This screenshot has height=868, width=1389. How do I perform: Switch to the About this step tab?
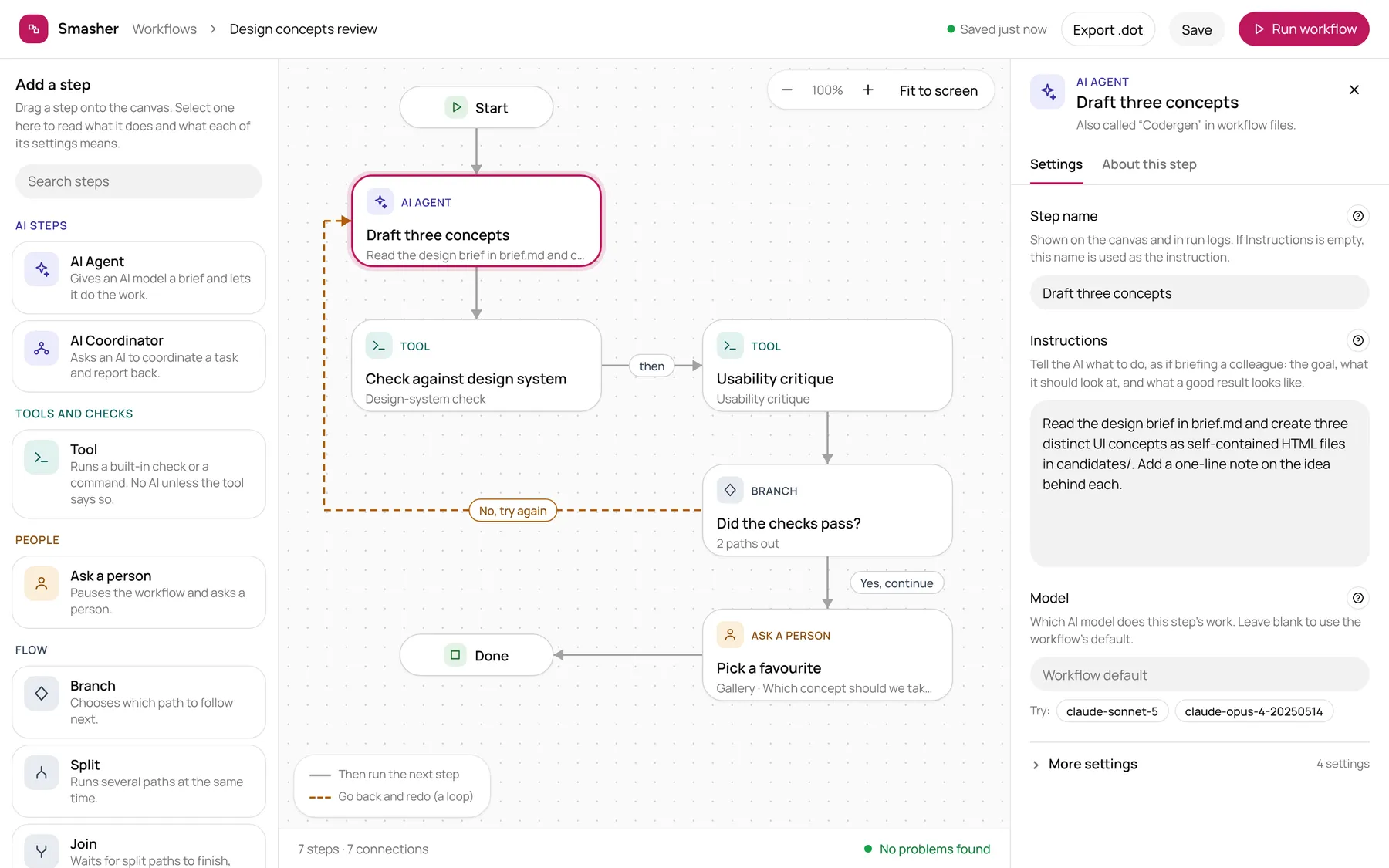coord(1149,164)
